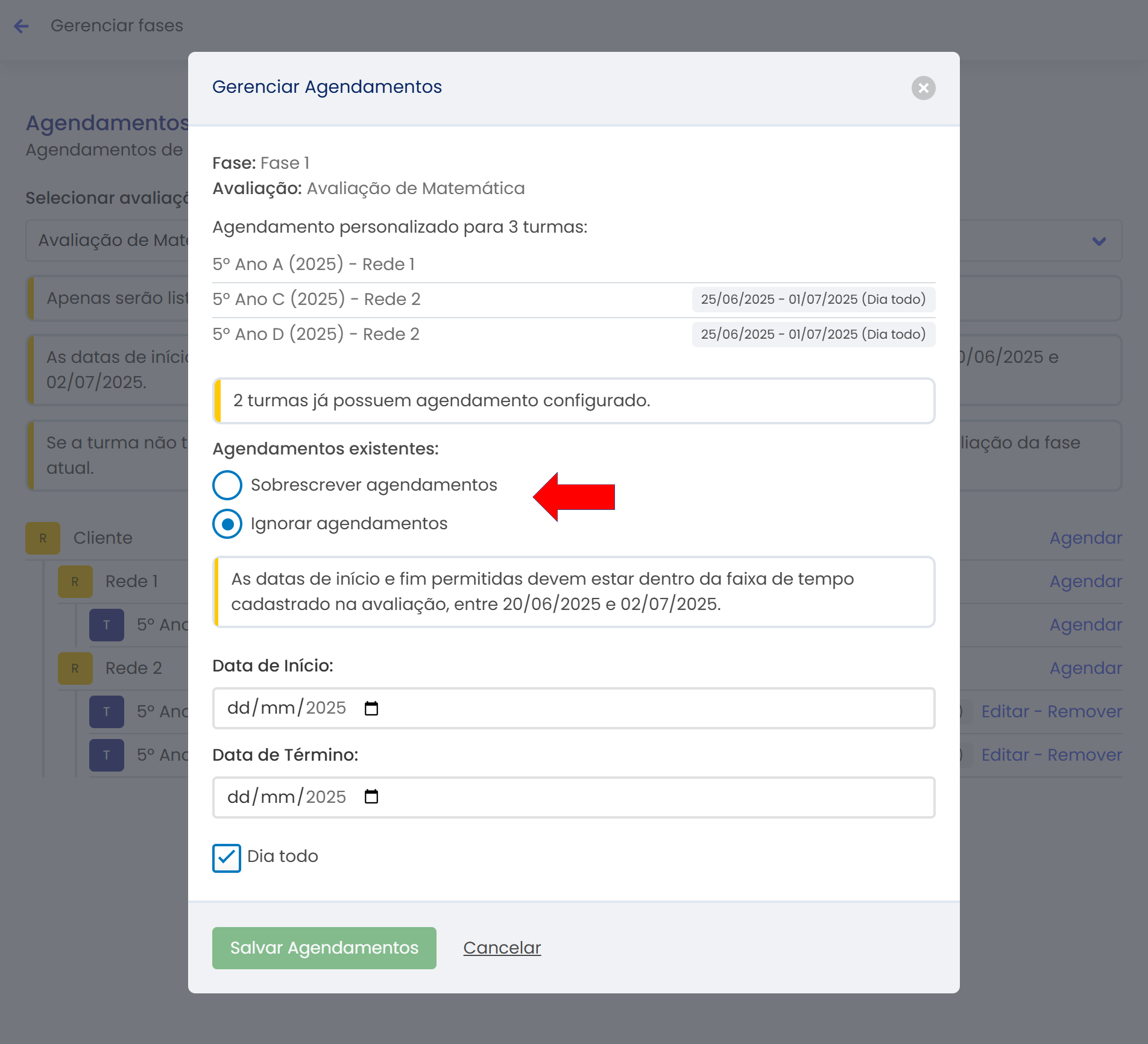Click the Salvar Agendamentos button

coord(324,948)
